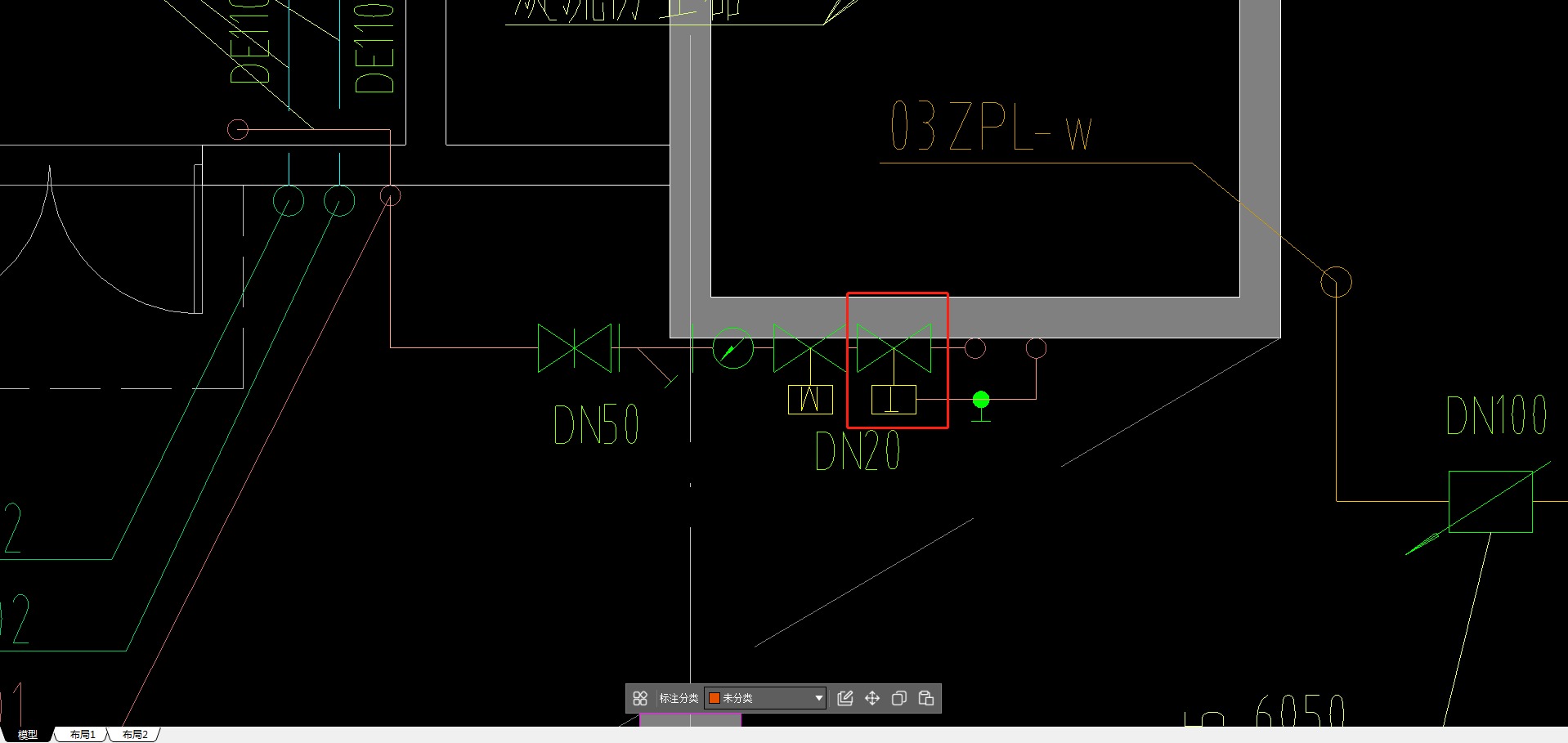This screenshot has height=743, width=1568.
Task: Select the green square with diagonal line
Action: [x=1490, y=502]
